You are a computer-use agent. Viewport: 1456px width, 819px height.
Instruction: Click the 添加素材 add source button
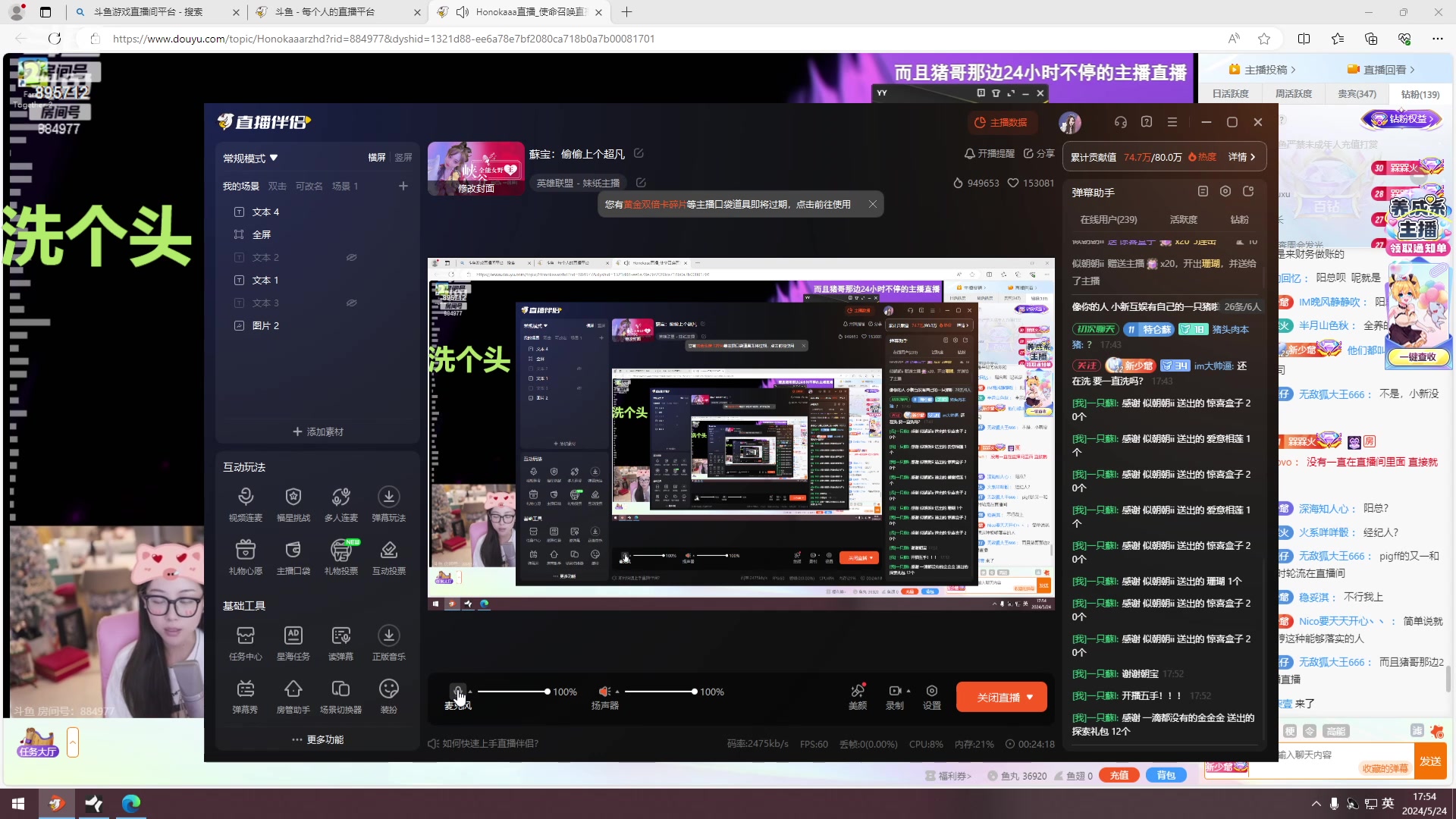tap(318, 431)
